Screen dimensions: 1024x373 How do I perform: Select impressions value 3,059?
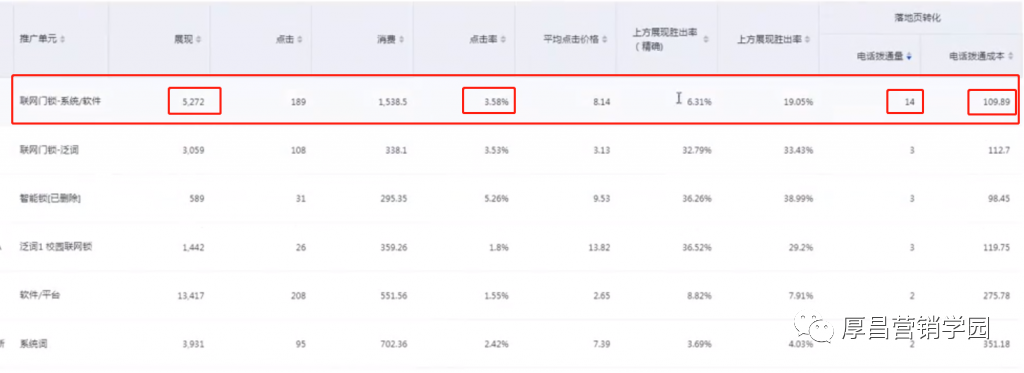click(193, 150)
